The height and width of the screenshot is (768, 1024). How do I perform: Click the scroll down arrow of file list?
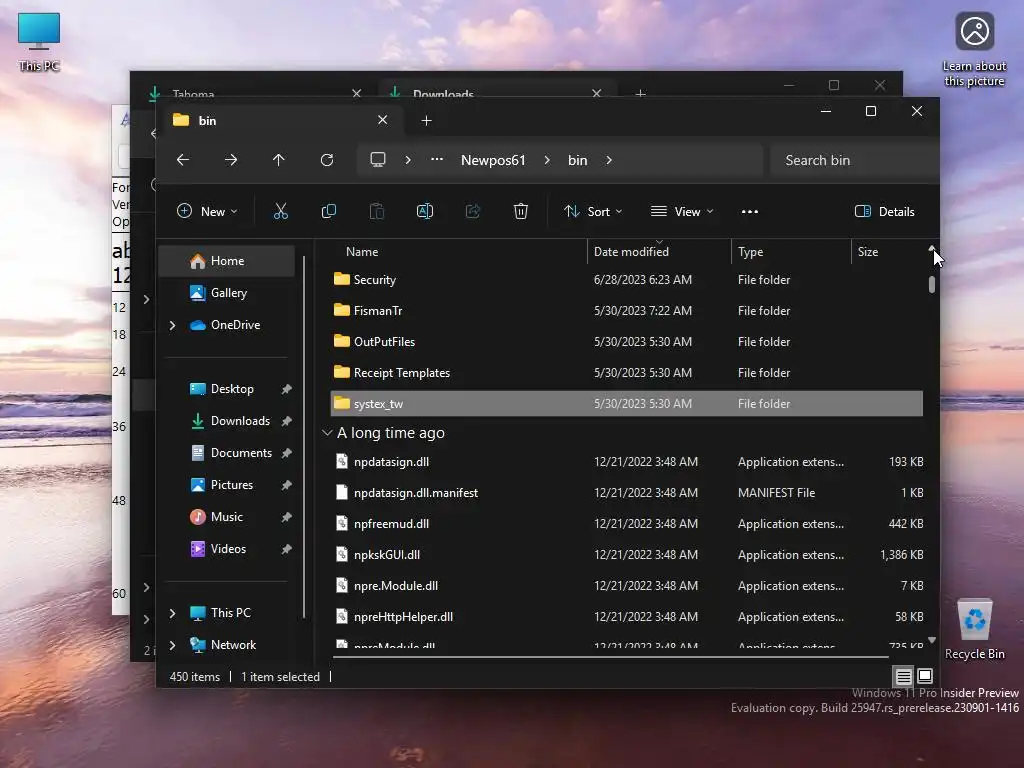coord(932,640)
